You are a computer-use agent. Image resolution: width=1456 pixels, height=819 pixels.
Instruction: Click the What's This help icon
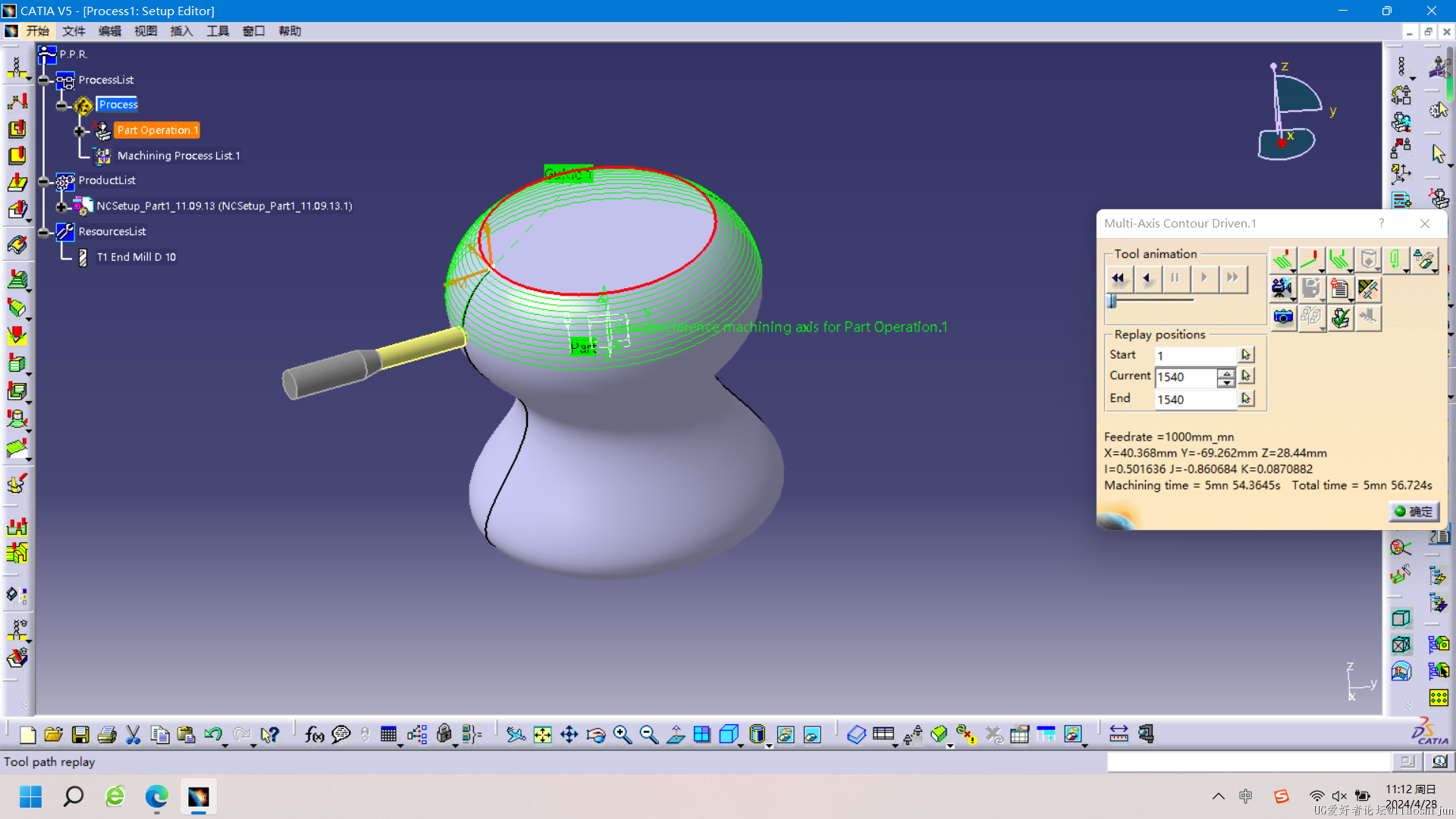269,734
